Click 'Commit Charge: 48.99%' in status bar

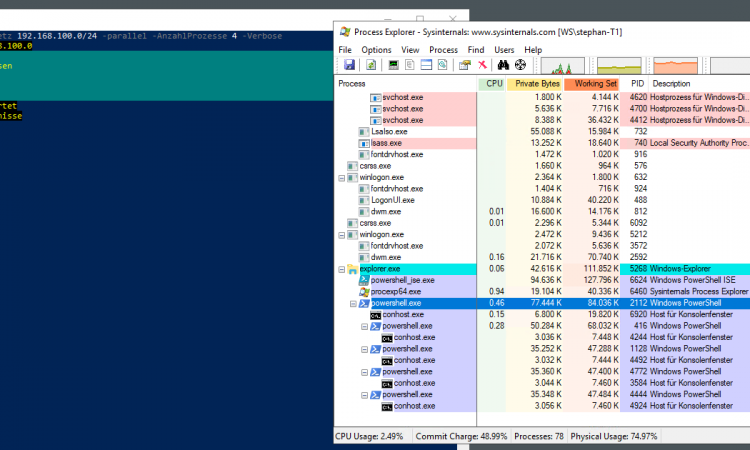point(461,436)
